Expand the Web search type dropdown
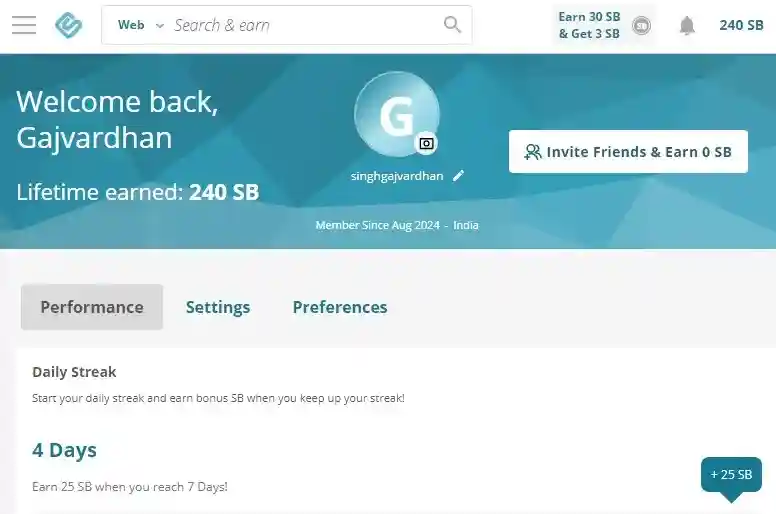776x514 pixels. [141, 25]
